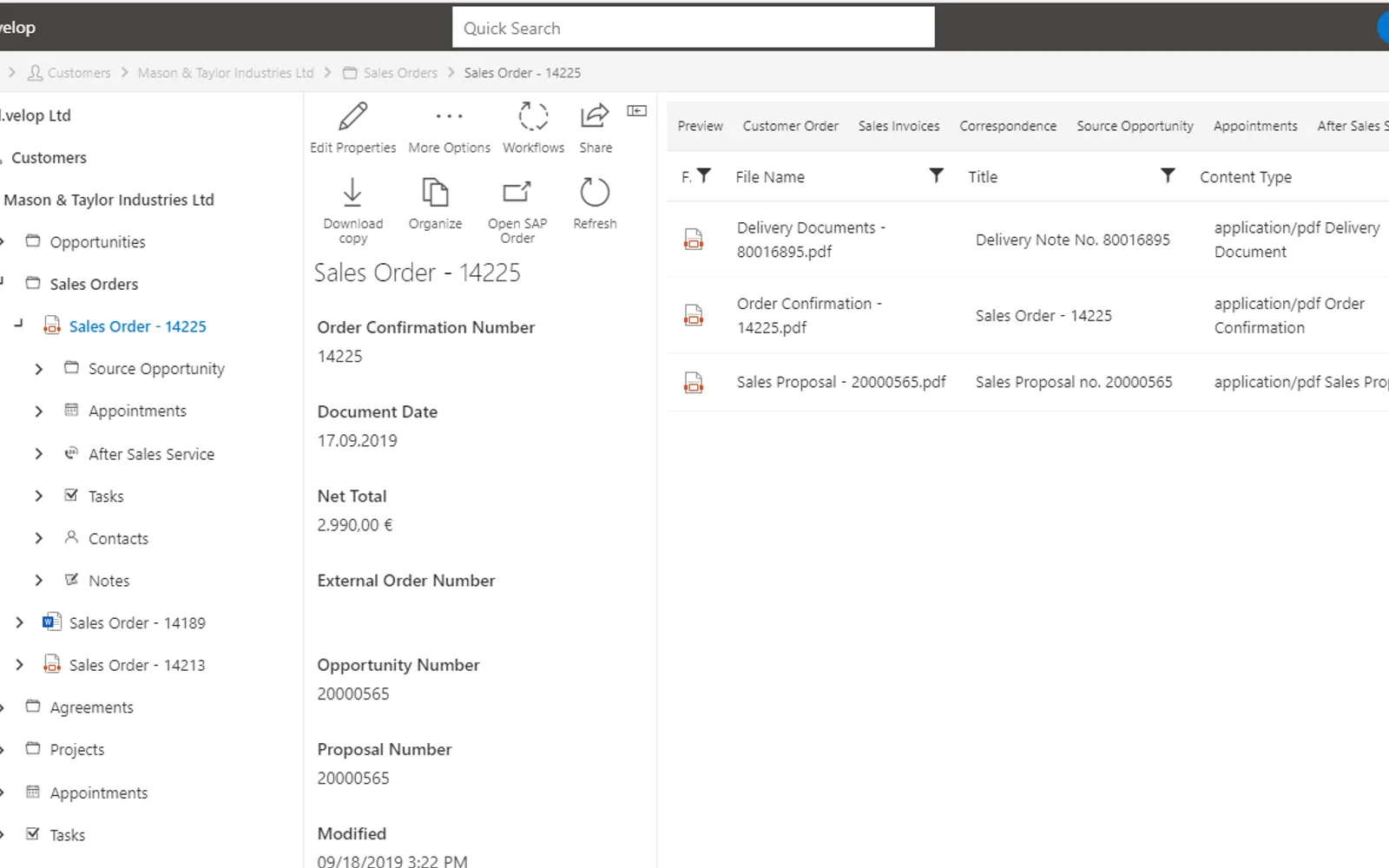Click the customer icon in breadcrumb
Image resolution: width=1389 pixels, height=868 pixels.
point(35,73)
